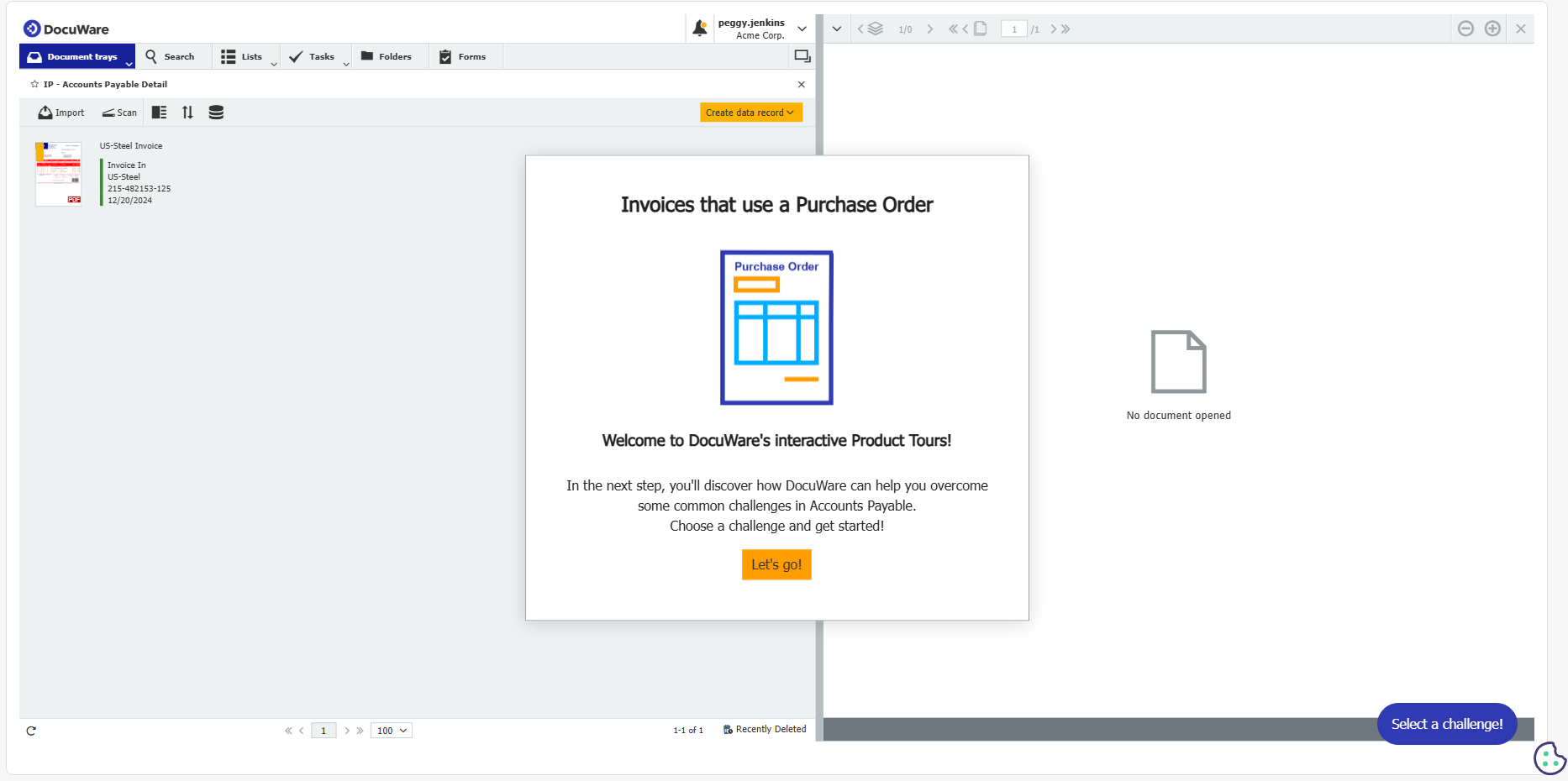Click the window layout icon beside tabs
The image size is (1568, 781).
coord(802,56)
